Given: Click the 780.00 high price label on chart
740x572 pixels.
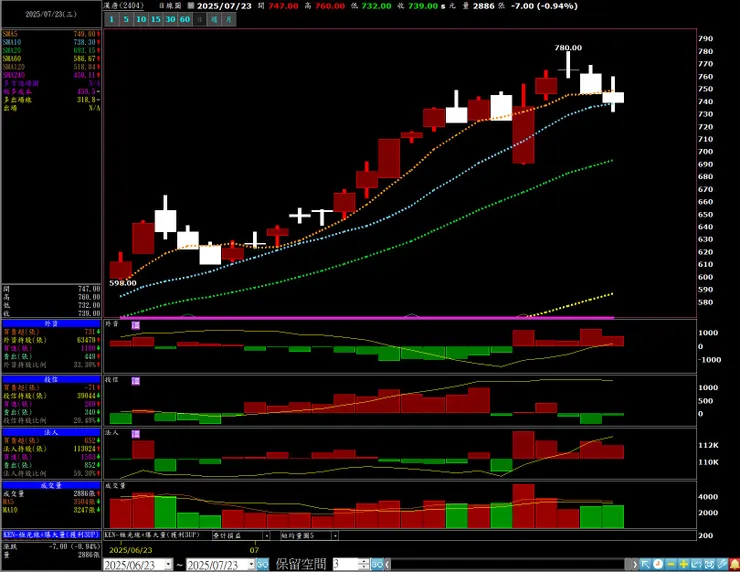Looking at the screenshot, I should pyautogui.click(x=568, y=48).
